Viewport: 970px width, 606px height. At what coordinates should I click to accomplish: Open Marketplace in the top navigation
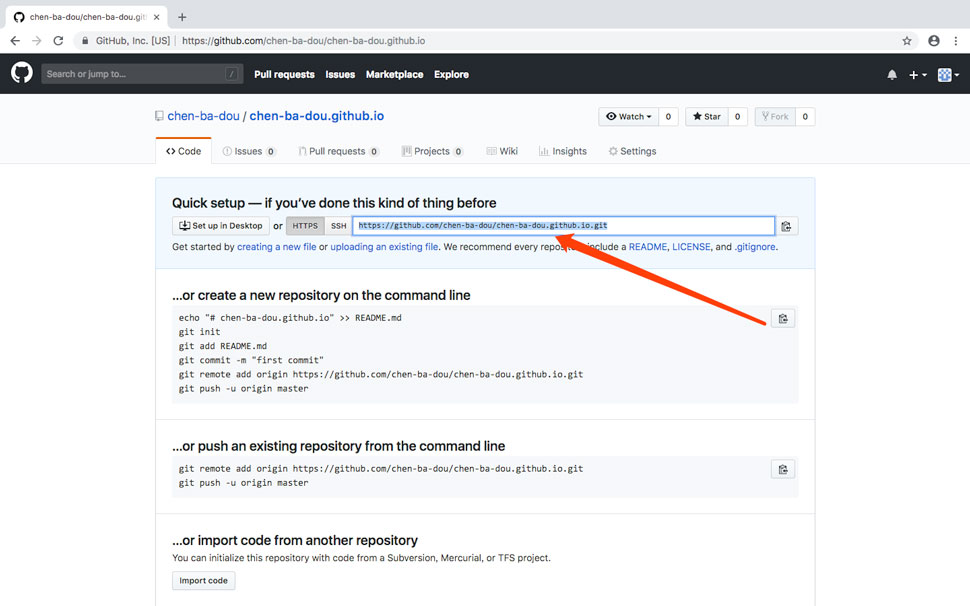click(394, 74)
